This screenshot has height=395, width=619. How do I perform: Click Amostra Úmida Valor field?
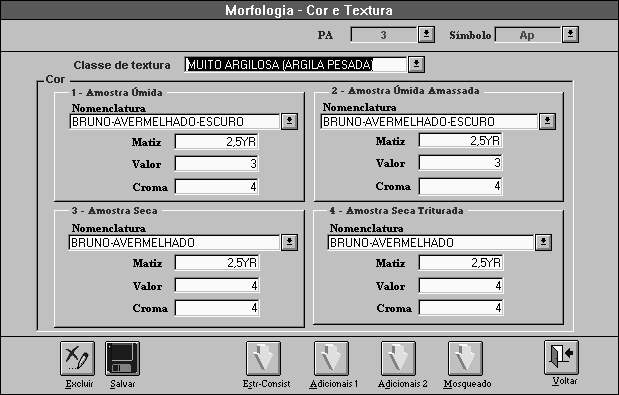pos(216,164)
